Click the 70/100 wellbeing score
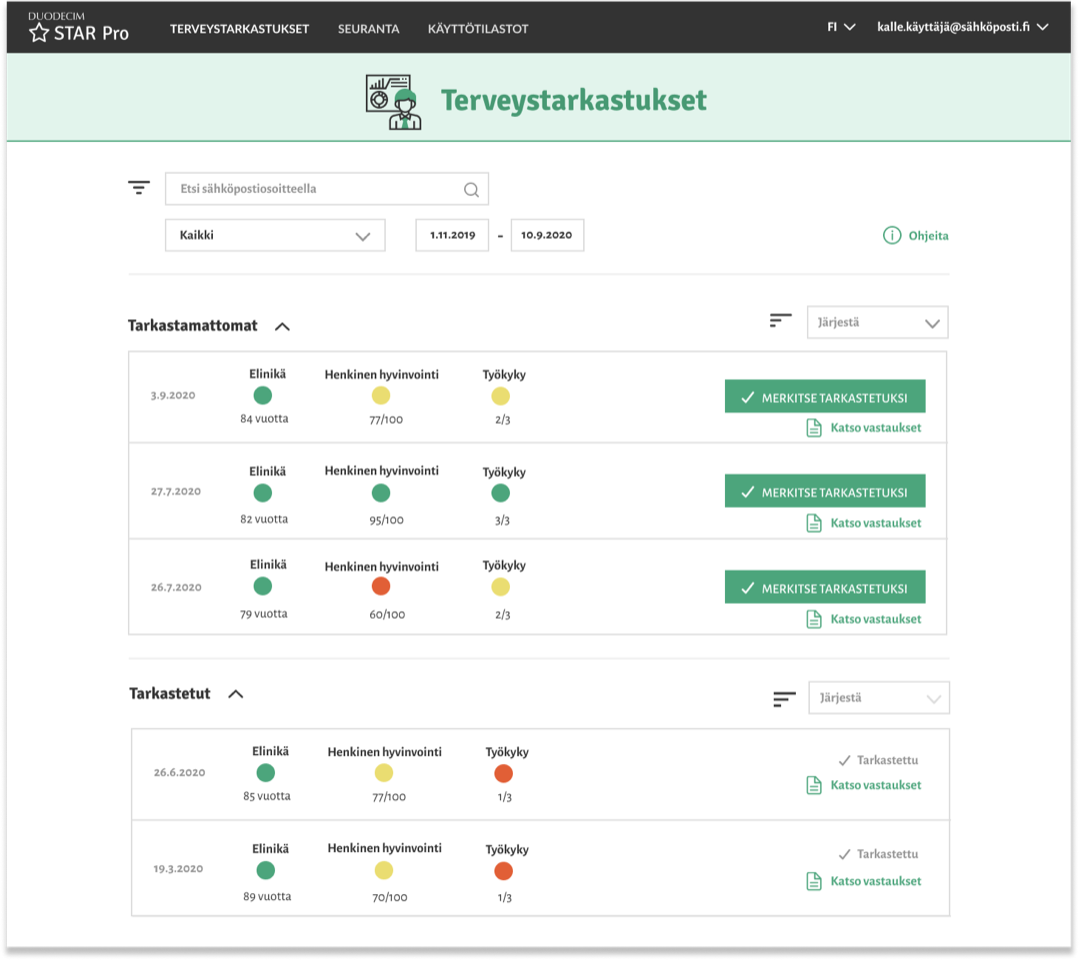This screenshot has height=960, width=1079. [389, 897]
